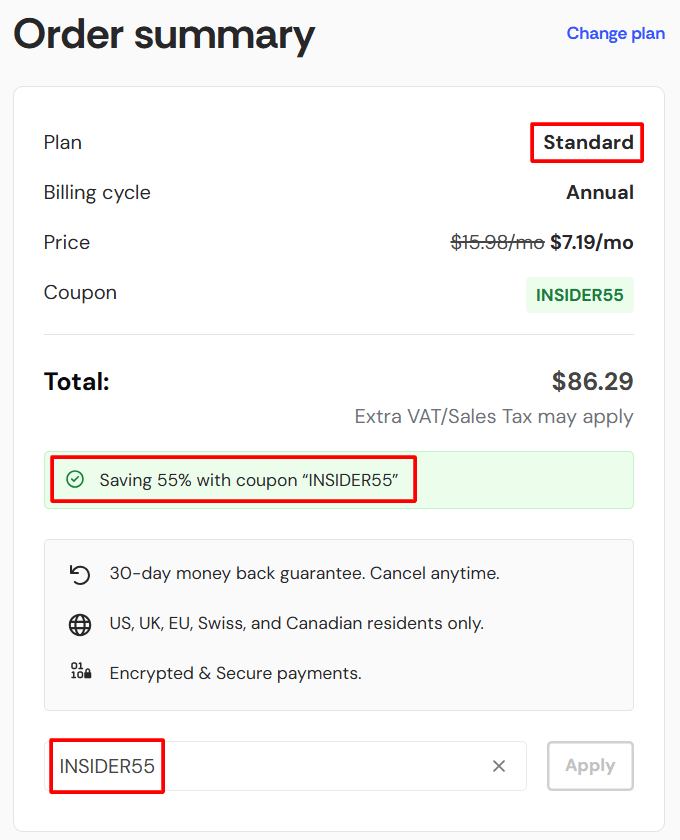Click the Encrypted & Secure payments text

pyautogui.click(x=236, y=673)
